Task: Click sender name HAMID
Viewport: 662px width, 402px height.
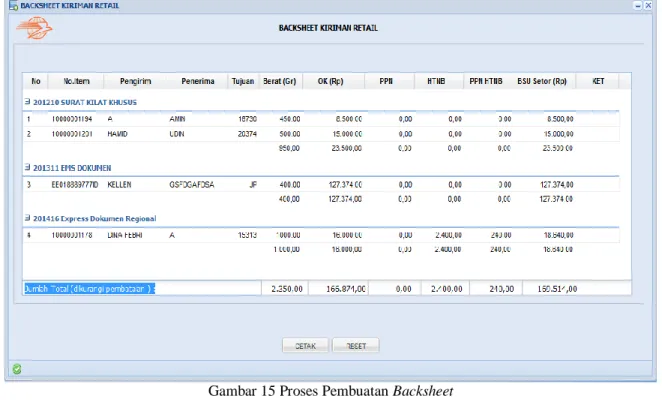Action: (117, 134)
